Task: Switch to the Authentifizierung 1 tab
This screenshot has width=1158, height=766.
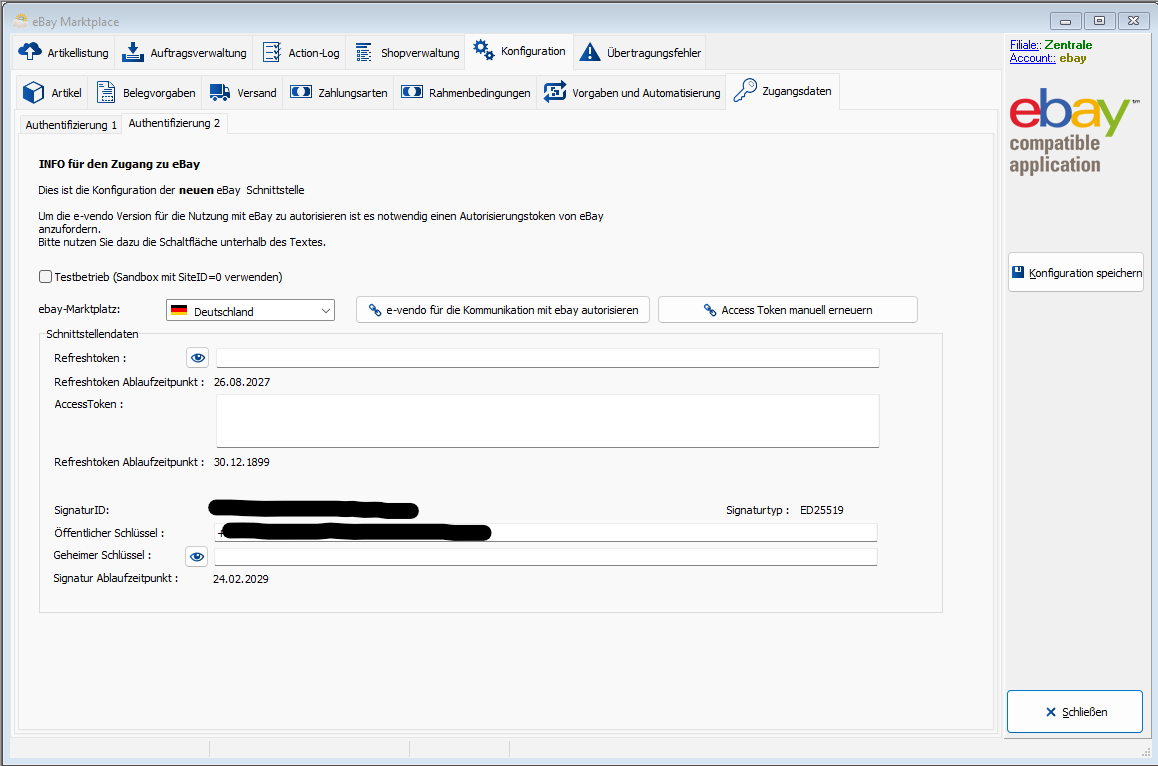Action: (x=71, y=124)
